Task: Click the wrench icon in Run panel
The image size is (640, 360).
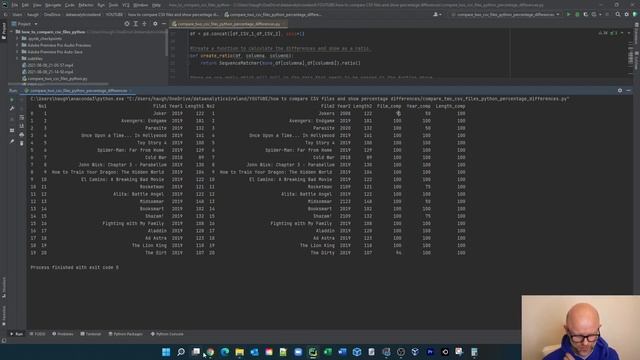Action: 12,109
